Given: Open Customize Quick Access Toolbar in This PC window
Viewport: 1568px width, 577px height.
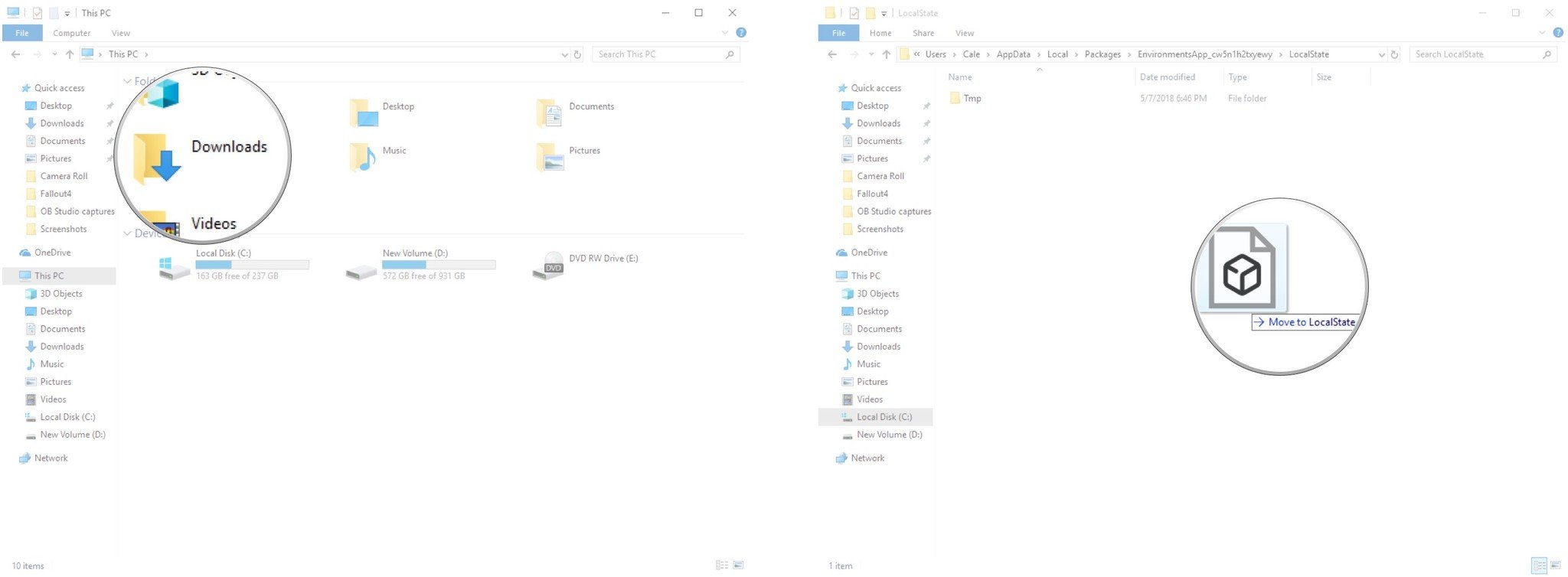Looking at the screenshot, I should pos(67,13).
